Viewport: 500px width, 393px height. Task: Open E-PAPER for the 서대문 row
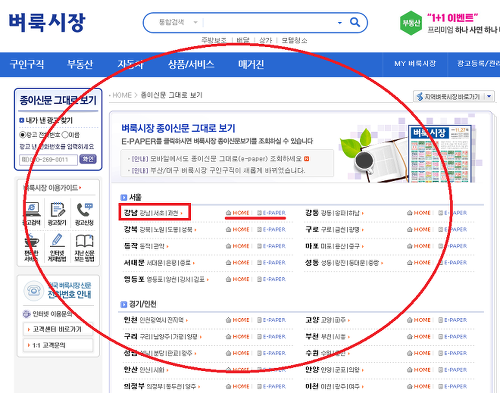[x=271, y=263]
